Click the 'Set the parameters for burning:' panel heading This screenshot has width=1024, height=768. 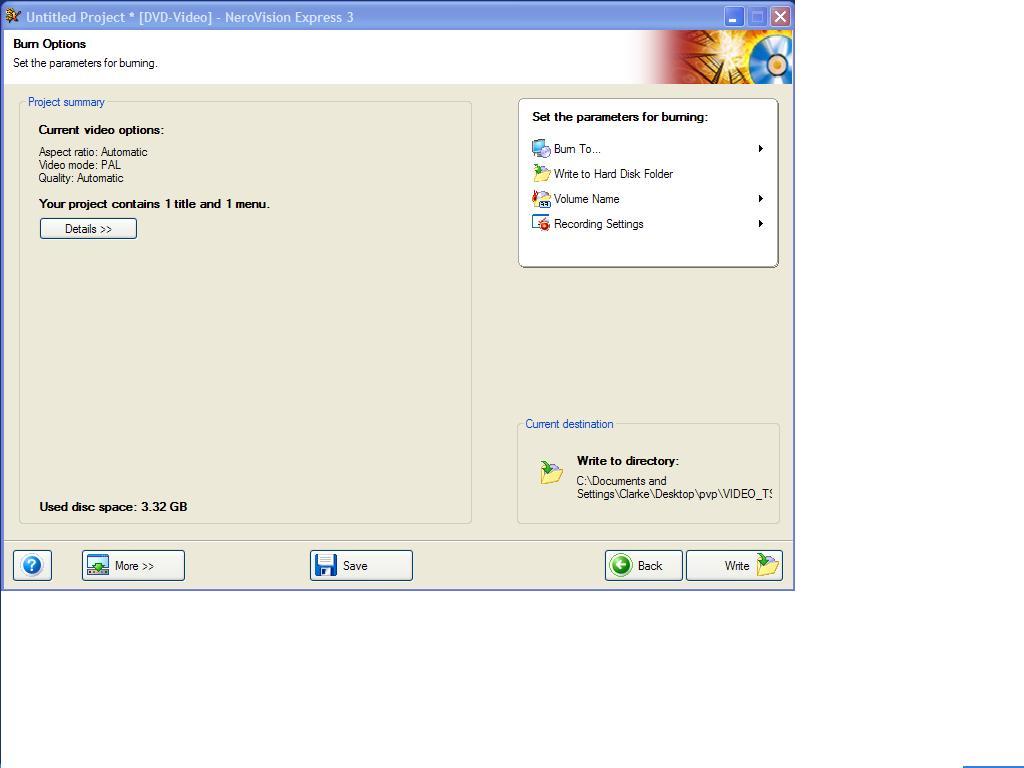[x=620, y=117]
